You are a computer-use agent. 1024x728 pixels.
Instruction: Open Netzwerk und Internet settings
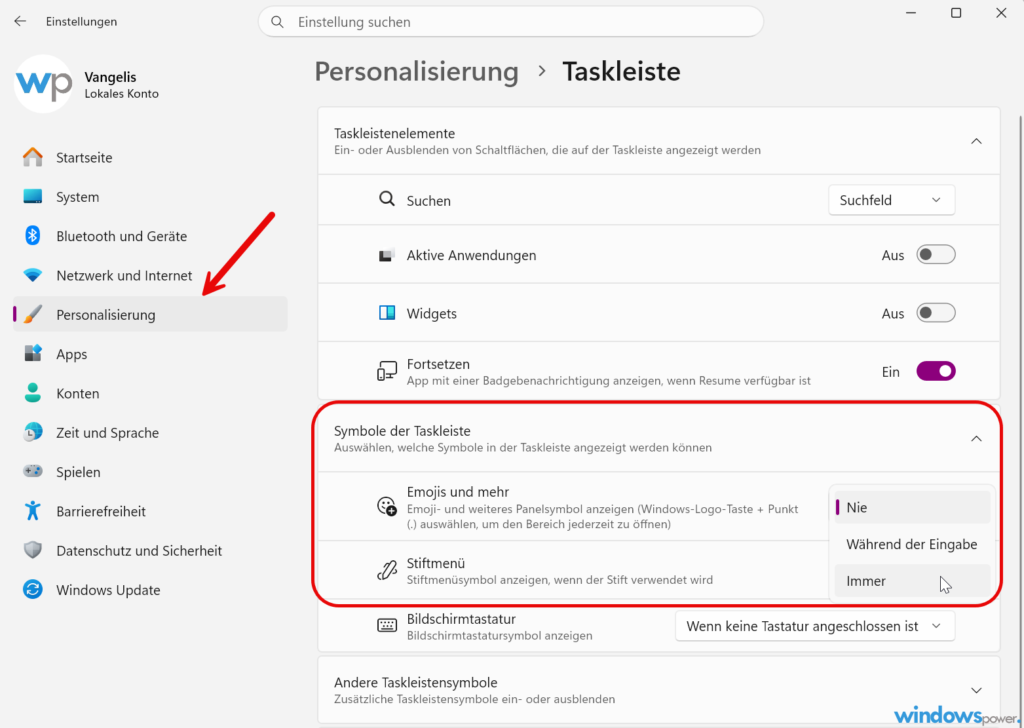150,275
